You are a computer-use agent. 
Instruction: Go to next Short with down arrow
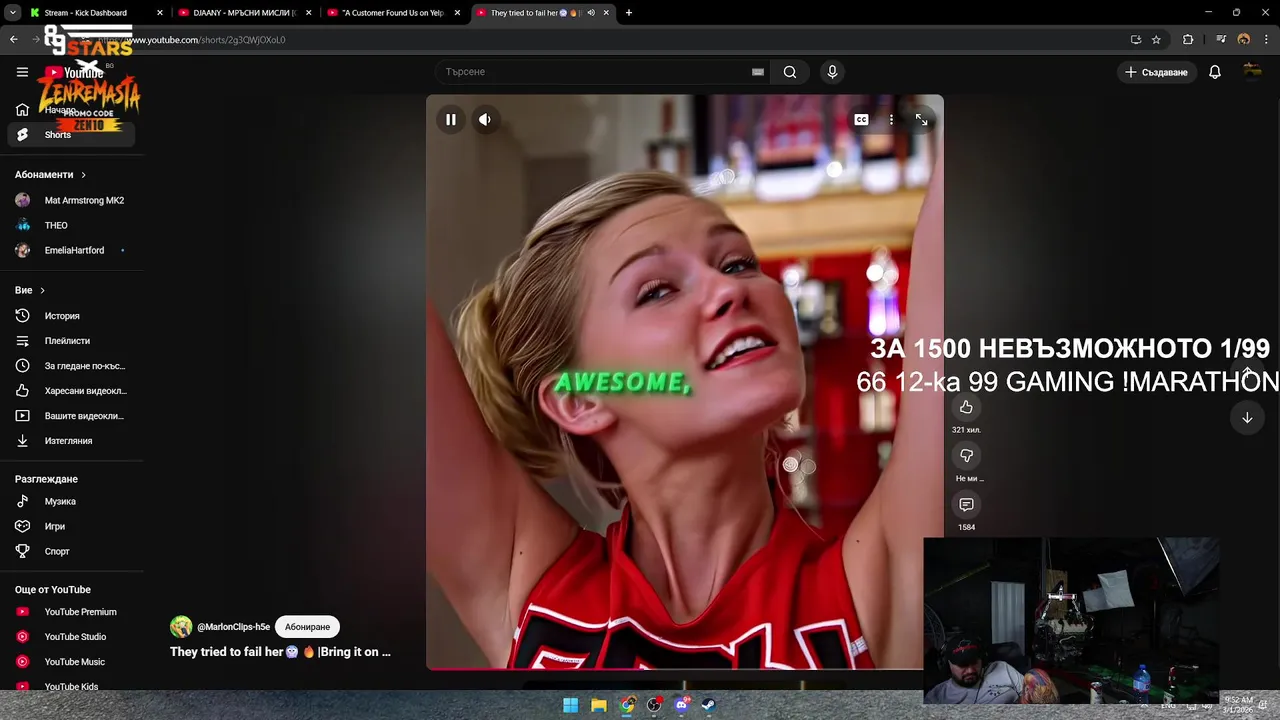pos(1247,418)
